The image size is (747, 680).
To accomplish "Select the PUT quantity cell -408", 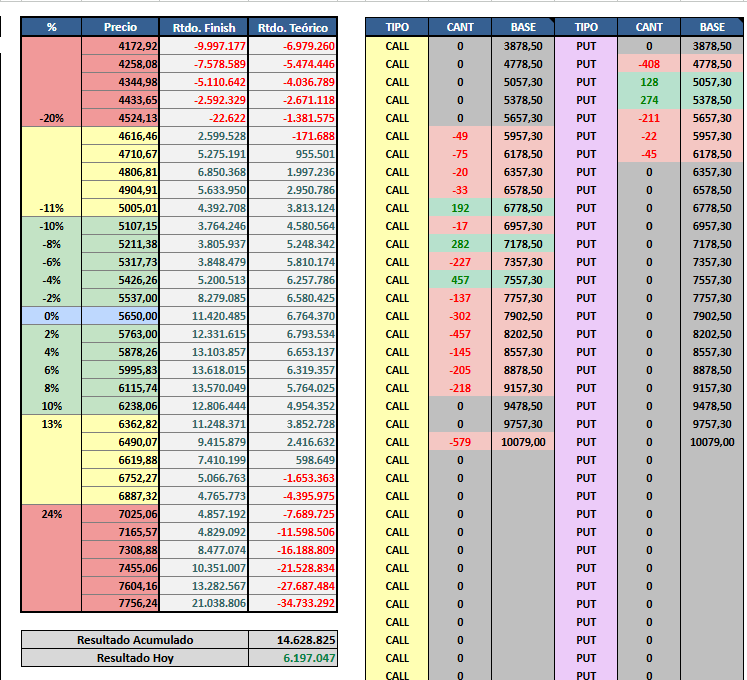I will pyautogui.click(x=649, y=64).
